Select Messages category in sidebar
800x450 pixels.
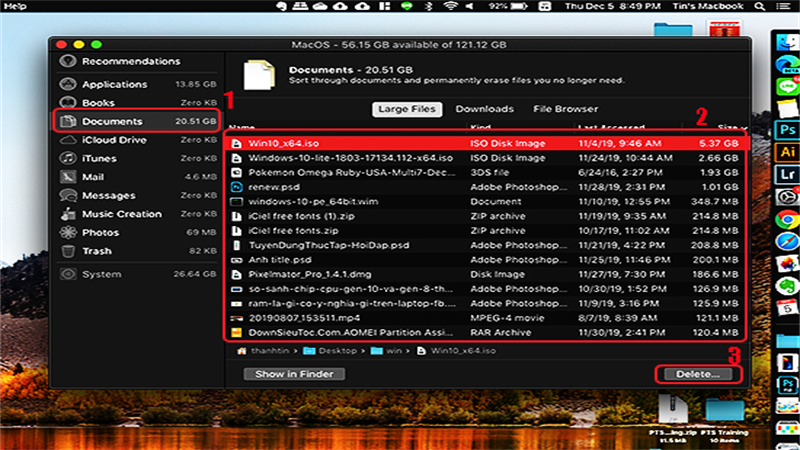pyautogui.click(x=137, y=195)
